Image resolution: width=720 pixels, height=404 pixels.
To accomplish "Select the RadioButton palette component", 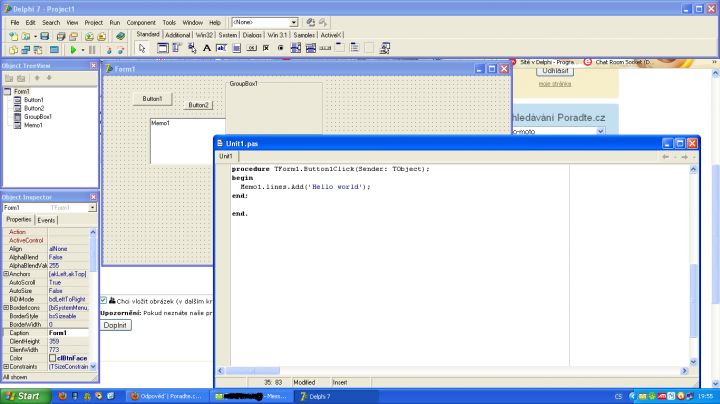I will (x=281, y=48).
